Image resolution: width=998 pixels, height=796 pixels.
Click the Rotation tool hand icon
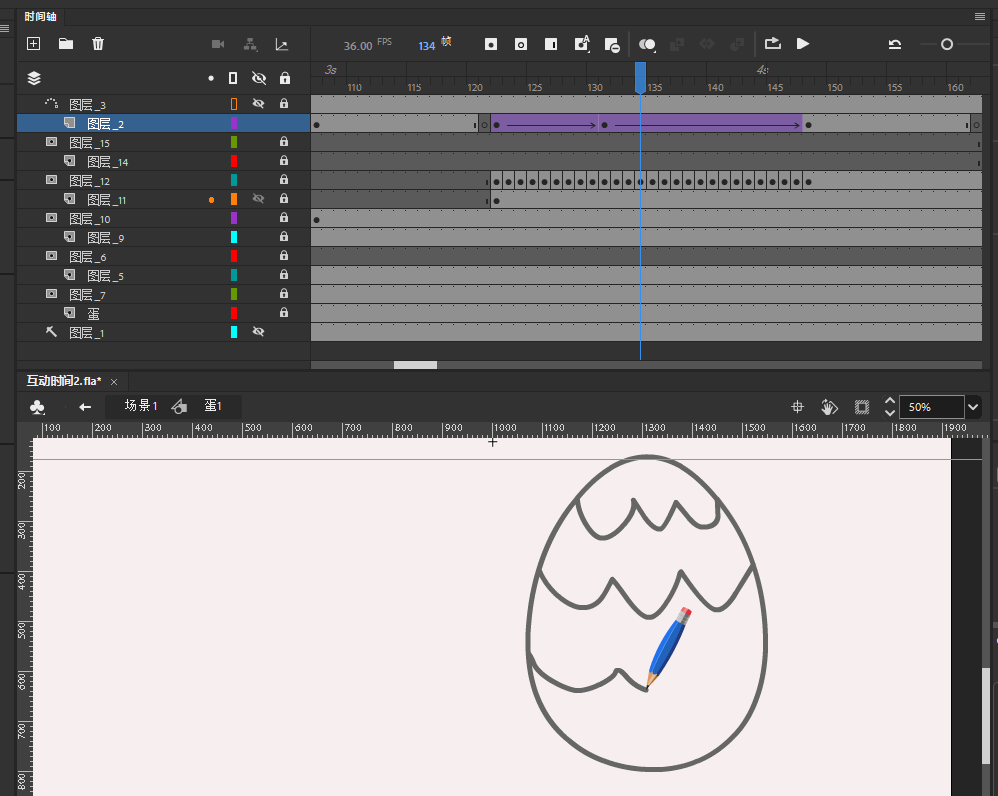[x=829, y=407]
